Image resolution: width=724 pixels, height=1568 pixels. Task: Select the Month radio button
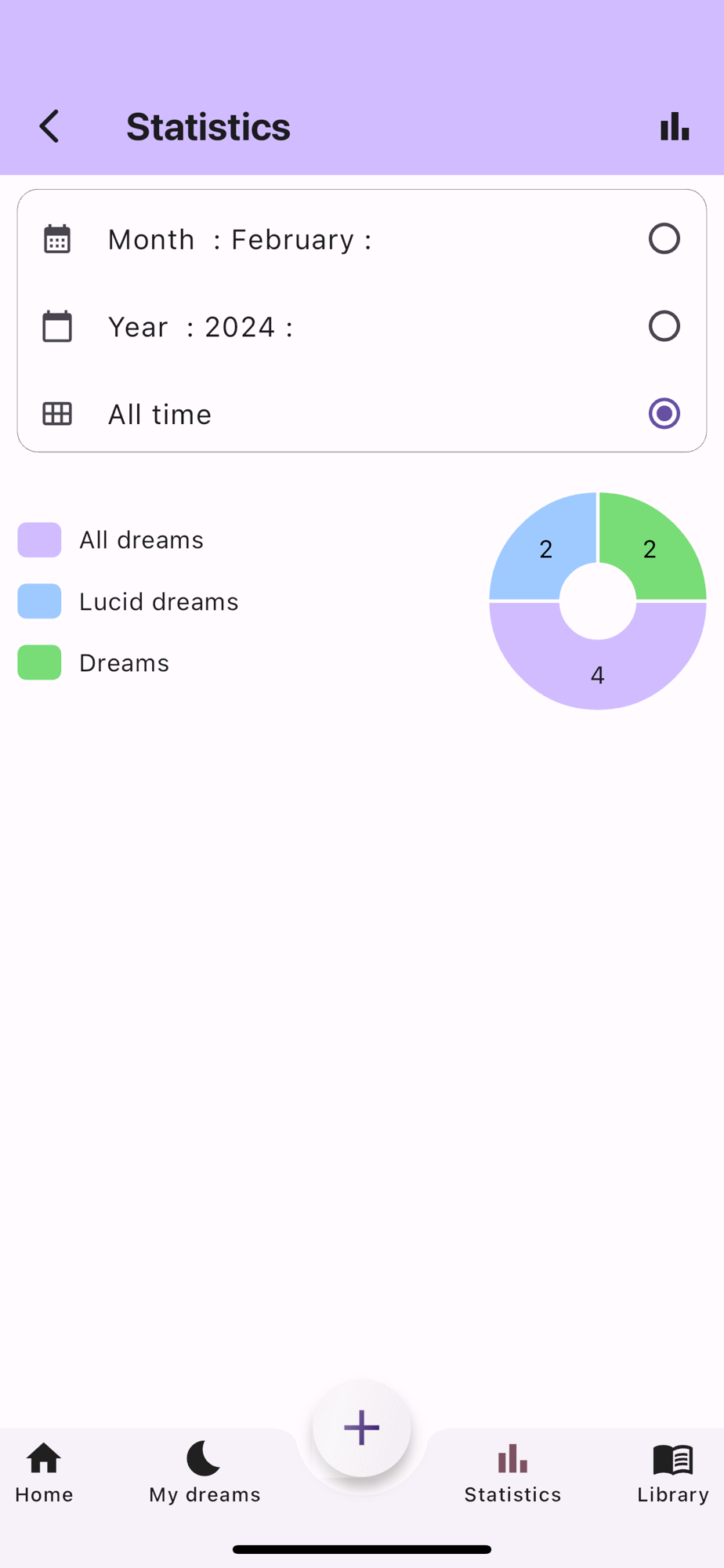click(664, 238)
